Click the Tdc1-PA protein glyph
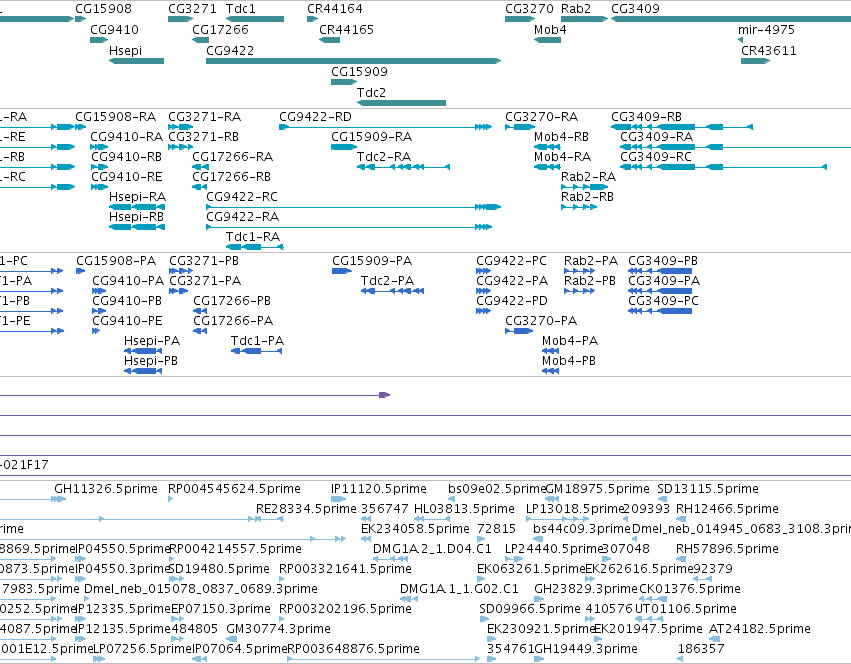 click(256, 351)
